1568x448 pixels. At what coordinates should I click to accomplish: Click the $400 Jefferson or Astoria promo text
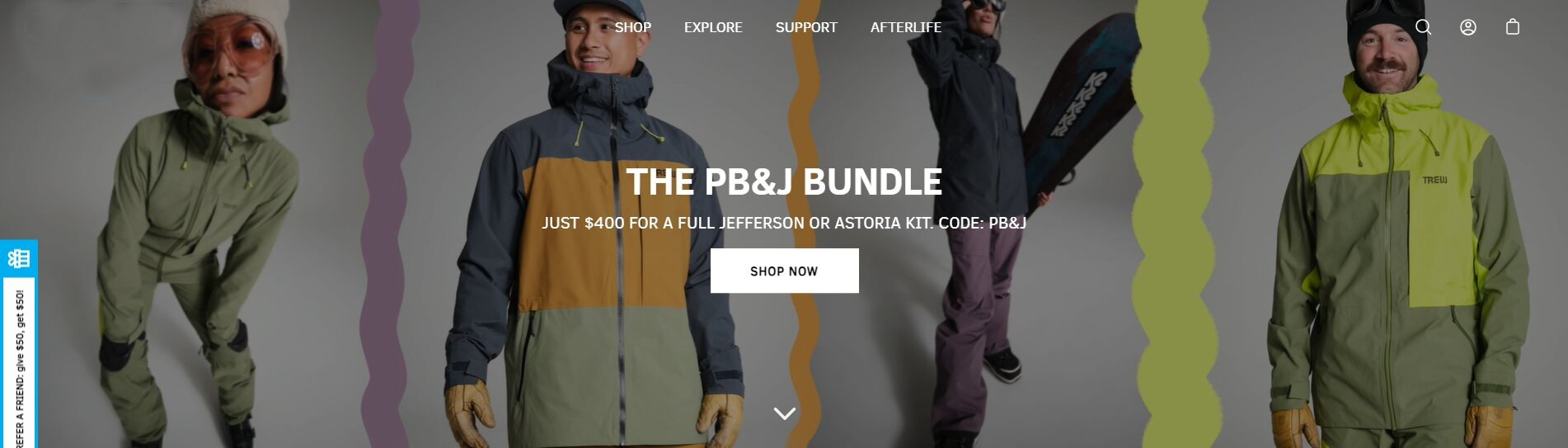pyautogui.click(x=784, y=223)
